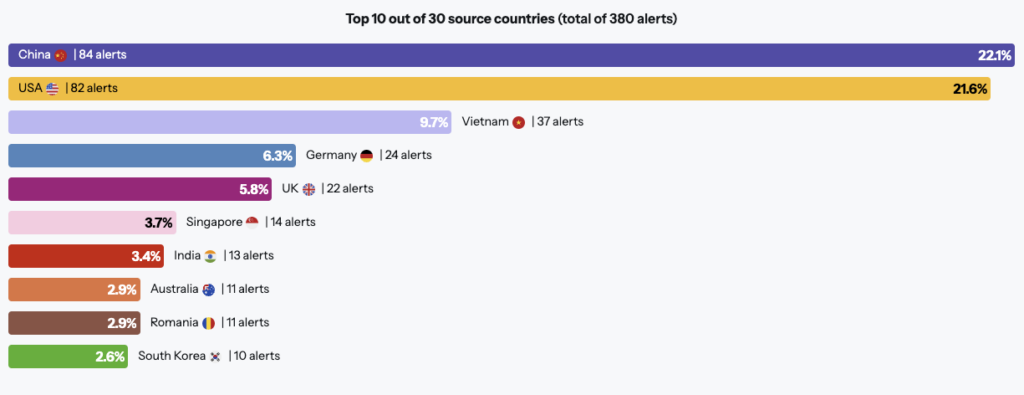The height and width of the screenshot is (395, 1024).
Task: Click the 5.8% percentage value
Action: 254,190
